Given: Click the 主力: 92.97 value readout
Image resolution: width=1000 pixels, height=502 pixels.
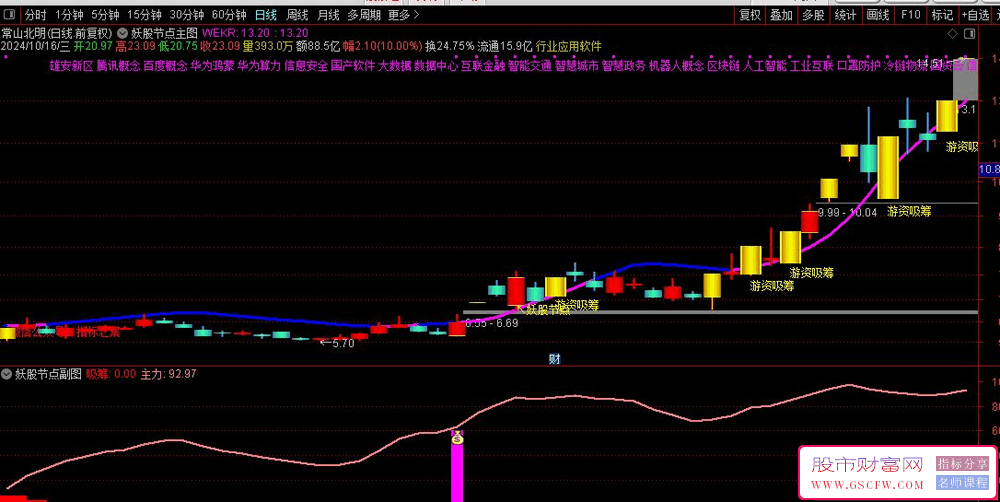Looking at the screenshot, I should pyautogui.click(x=168, y=374).
